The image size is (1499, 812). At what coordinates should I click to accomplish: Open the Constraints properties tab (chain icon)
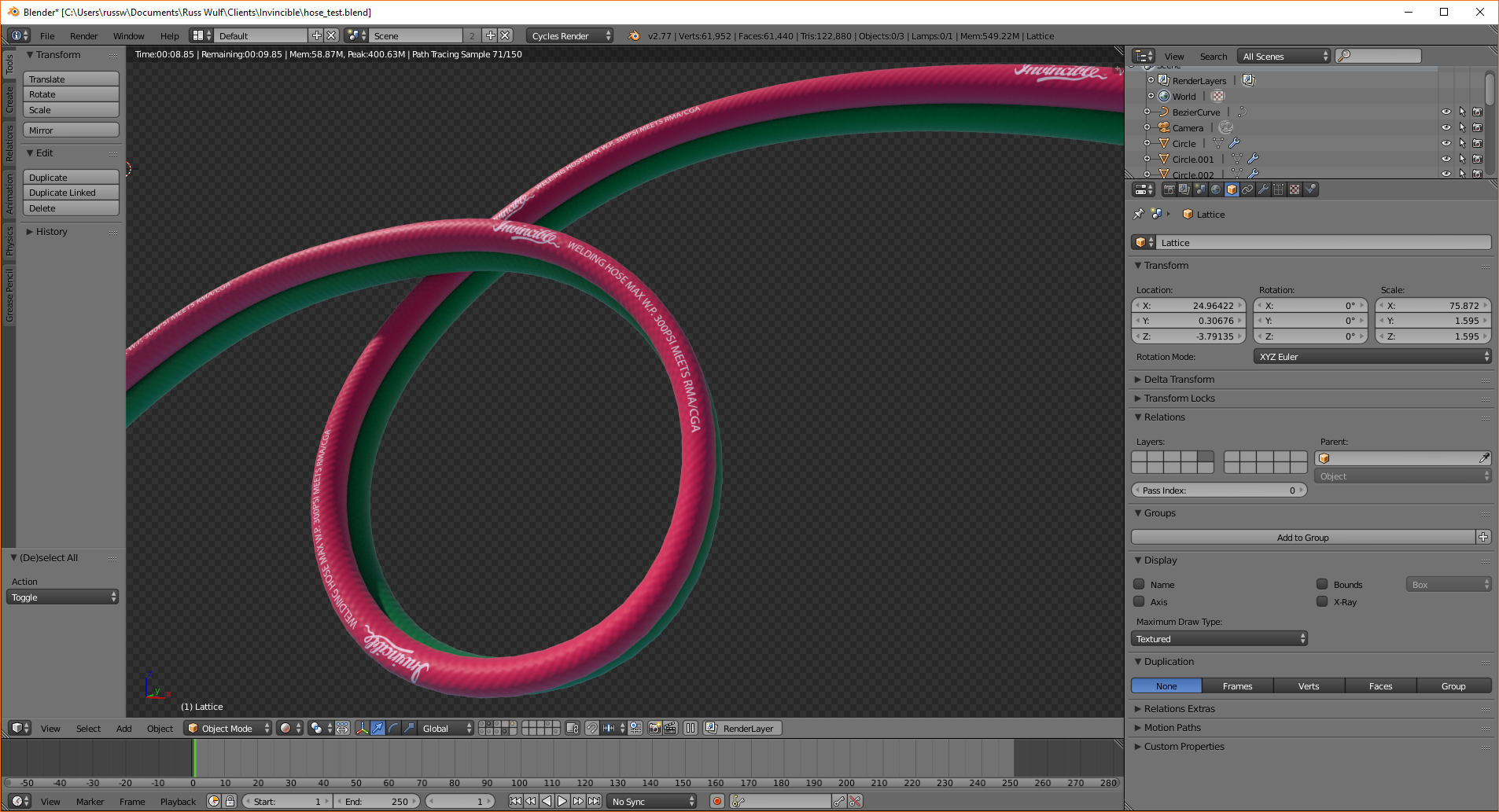click(x=1247, y=189)
